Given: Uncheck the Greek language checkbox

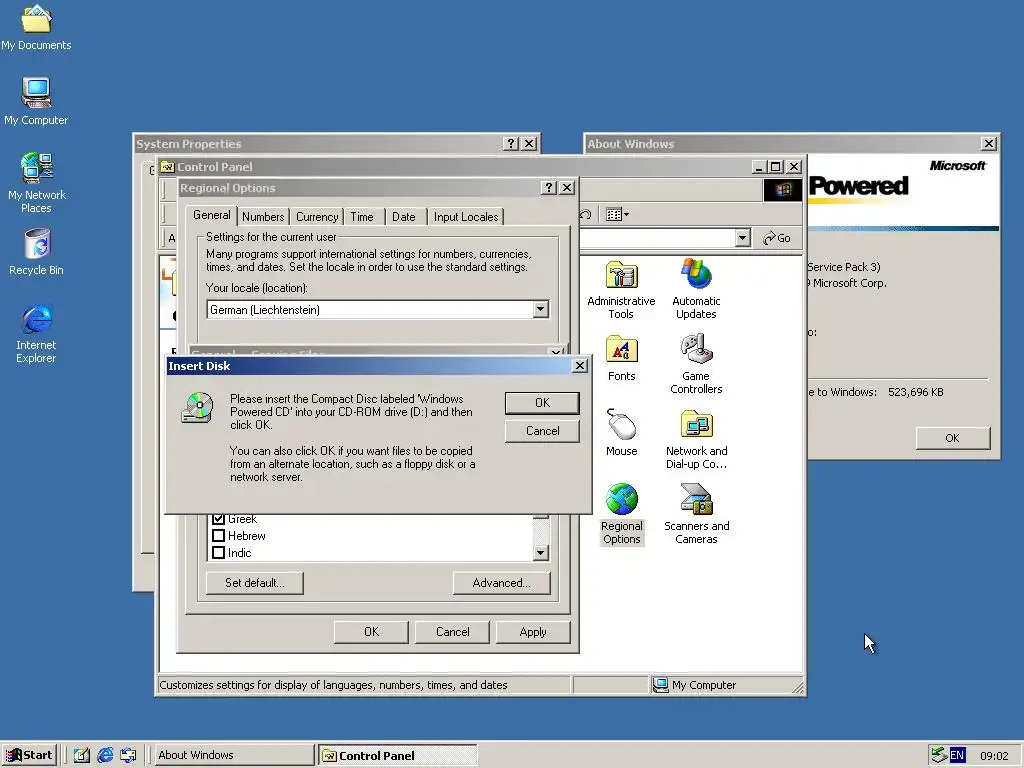Looking at the screenshot, I should [219, 519].
